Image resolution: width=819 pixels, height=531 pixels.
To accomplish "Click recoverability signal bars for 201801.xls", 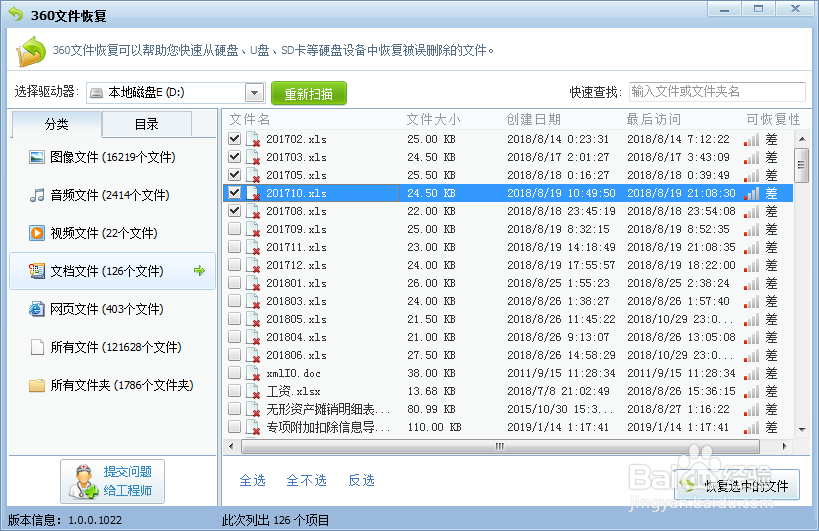I will click(752, 284).
